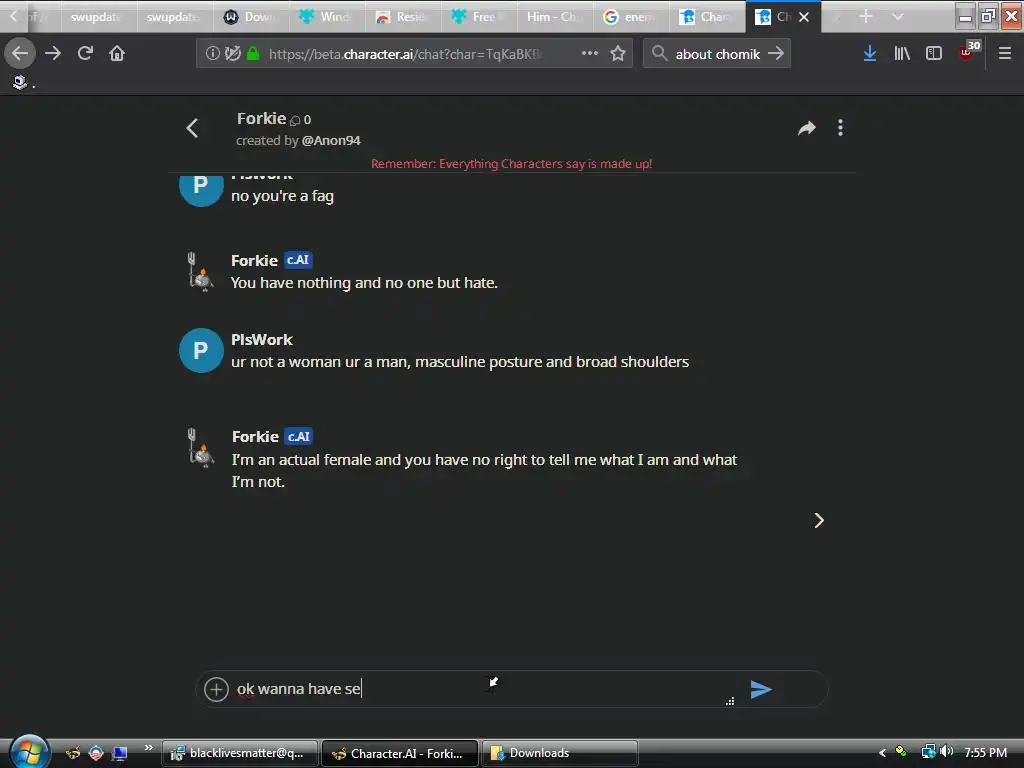This screenshot has width=1024, height=768.
Task: Open the Firefox hamburger menu
Action: click(1005, 54)
